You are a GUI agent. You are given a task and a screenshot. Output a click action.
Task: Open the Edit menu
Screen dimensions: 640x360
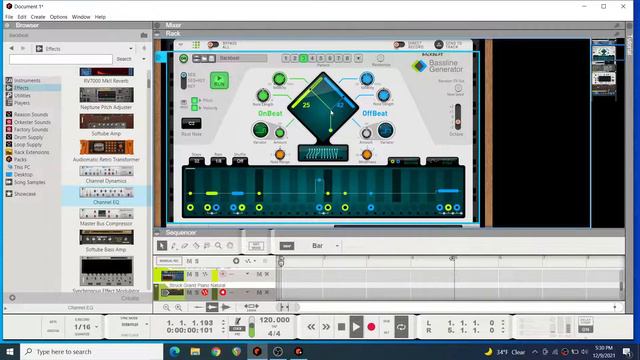(x=22, y=17)
